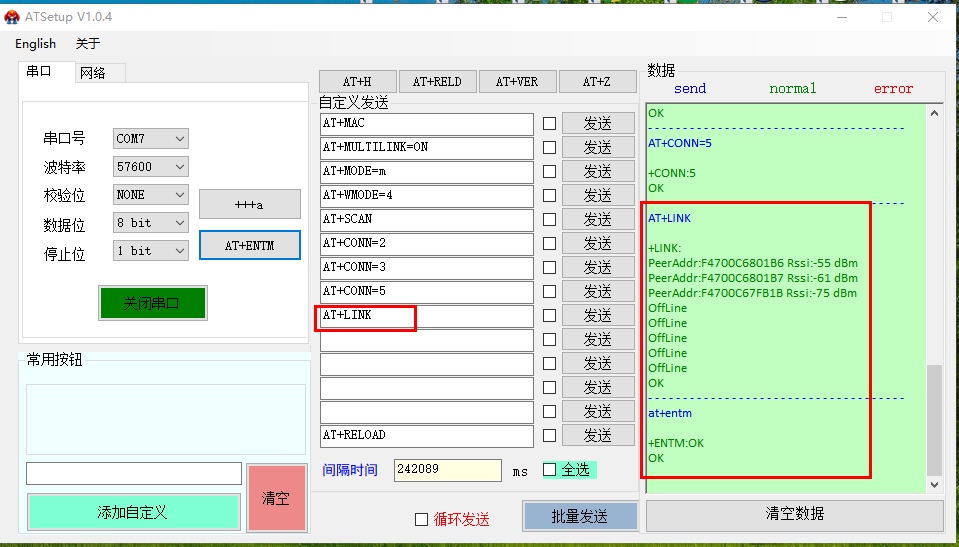Image resolution: width=959 pixels, height=547 pixels.
Task: Enable the 全选 select-all checkbox
Action: pos(550,469)
